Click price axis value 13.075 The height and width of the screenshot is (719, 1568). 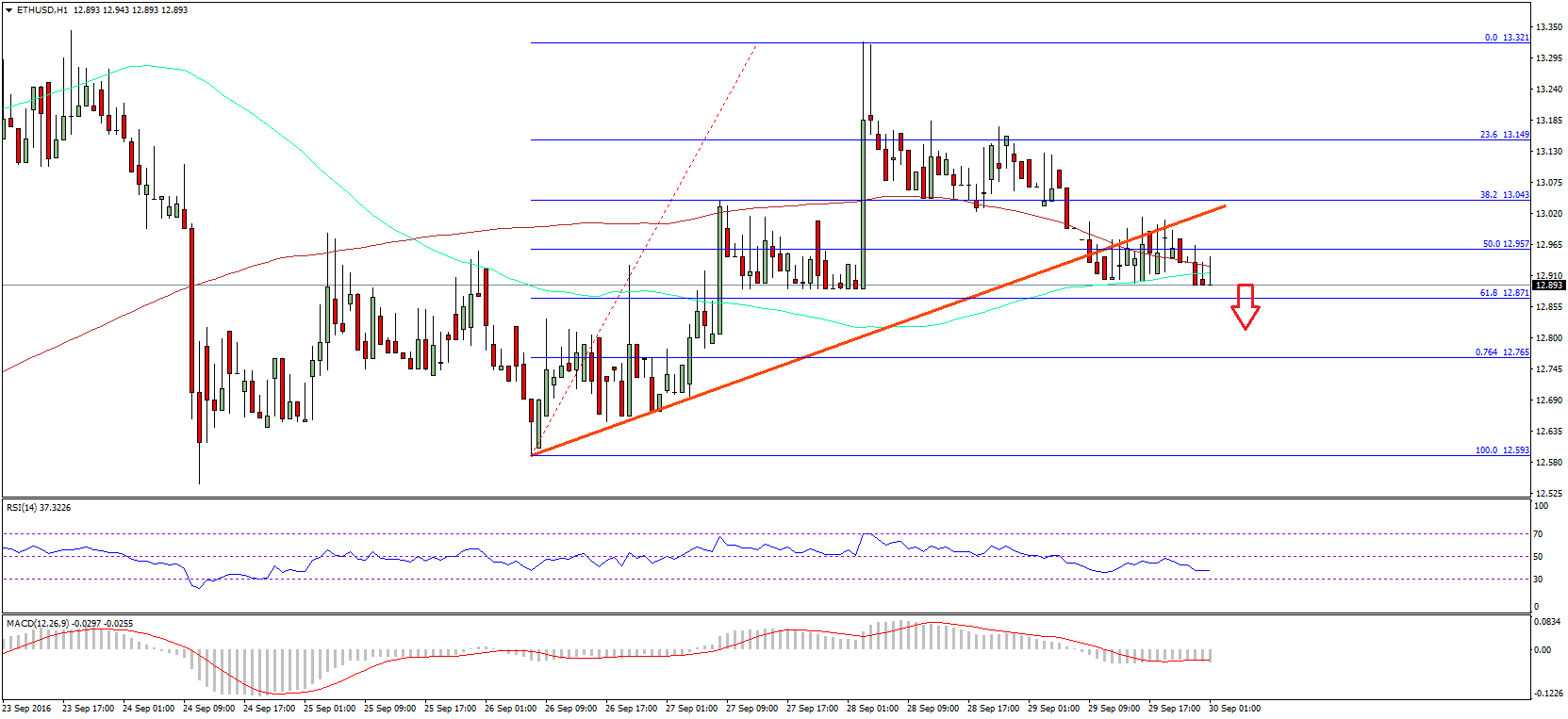[x=1549, y=183]
